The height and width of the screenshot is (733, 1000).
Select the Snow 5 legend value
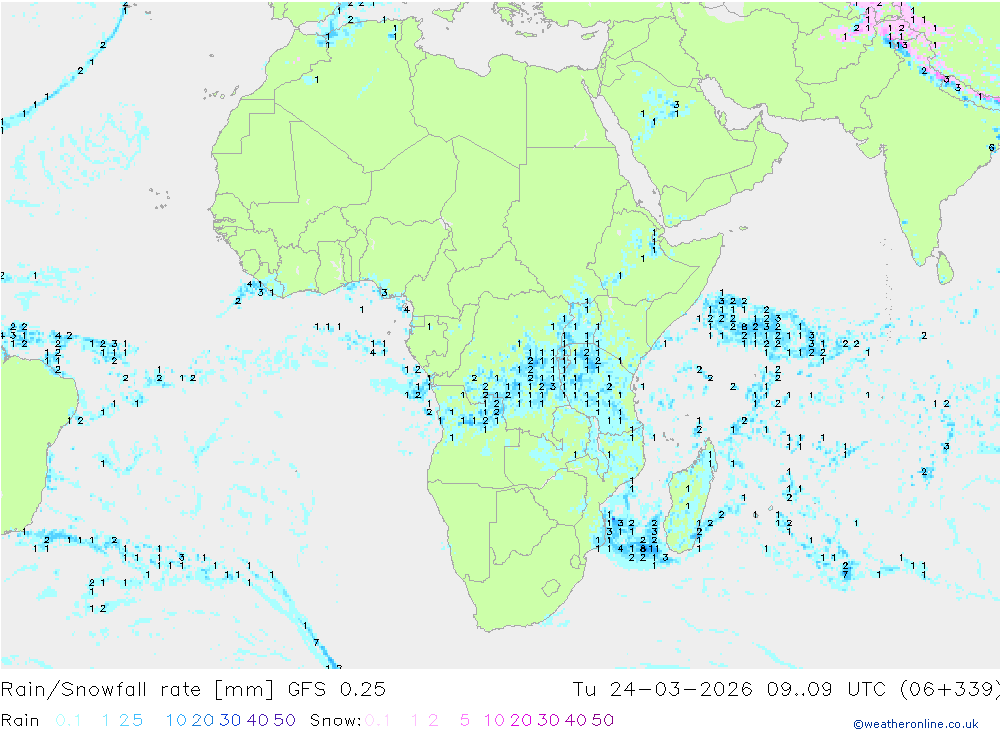point(465,720)
